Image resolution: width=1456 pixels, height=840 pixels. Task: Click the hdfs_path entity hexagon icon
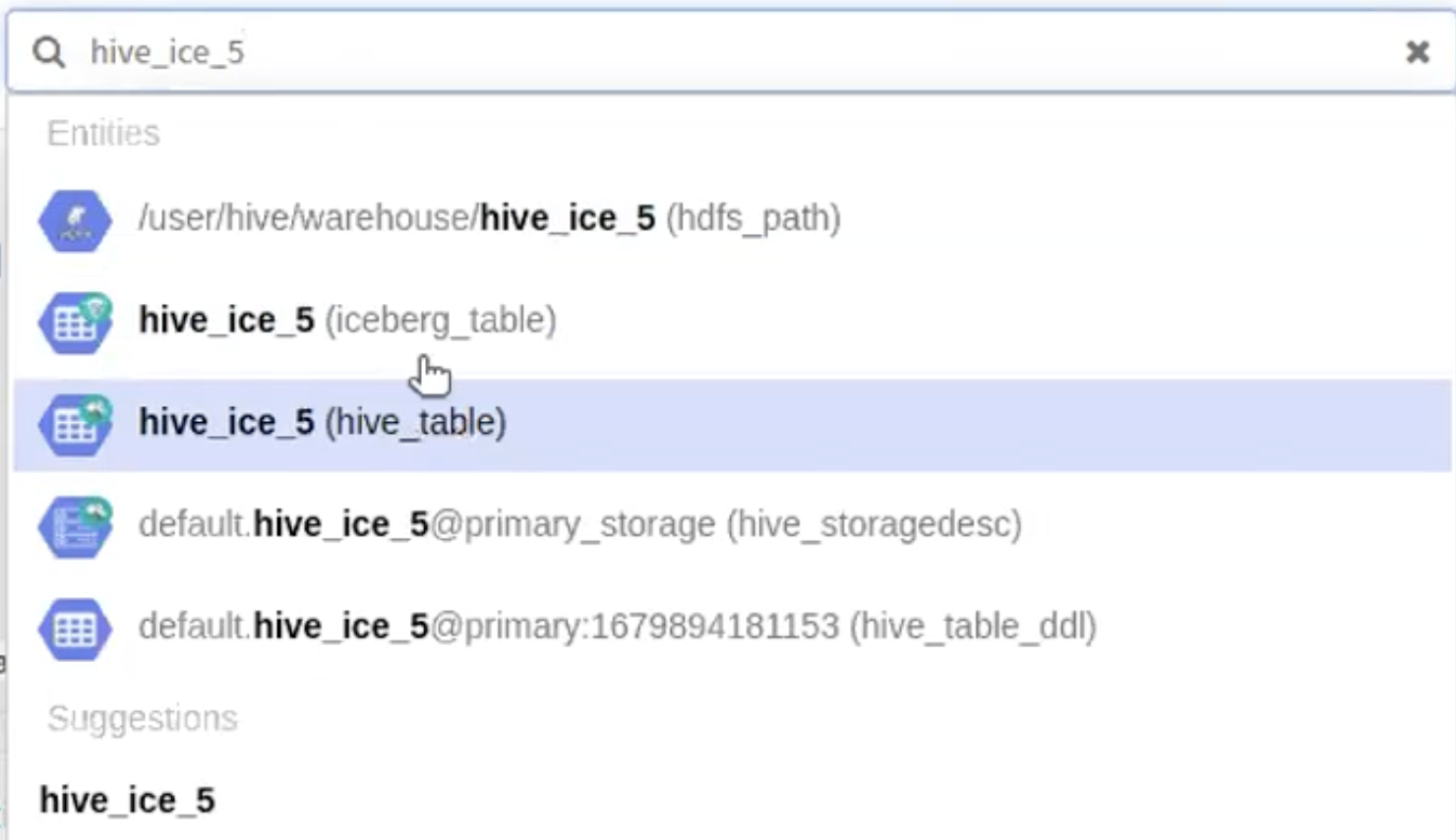pyautogui.click(x=75, y=220)
